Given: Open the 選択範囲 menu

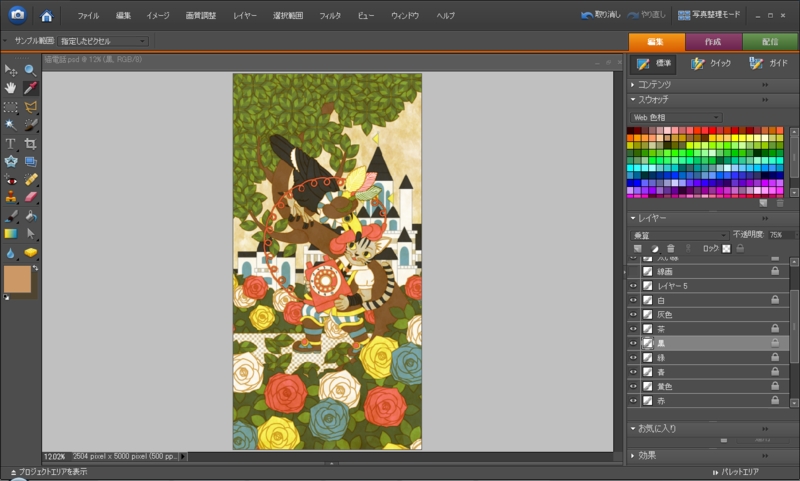Looking at the screenshot, I should (288, 16).
